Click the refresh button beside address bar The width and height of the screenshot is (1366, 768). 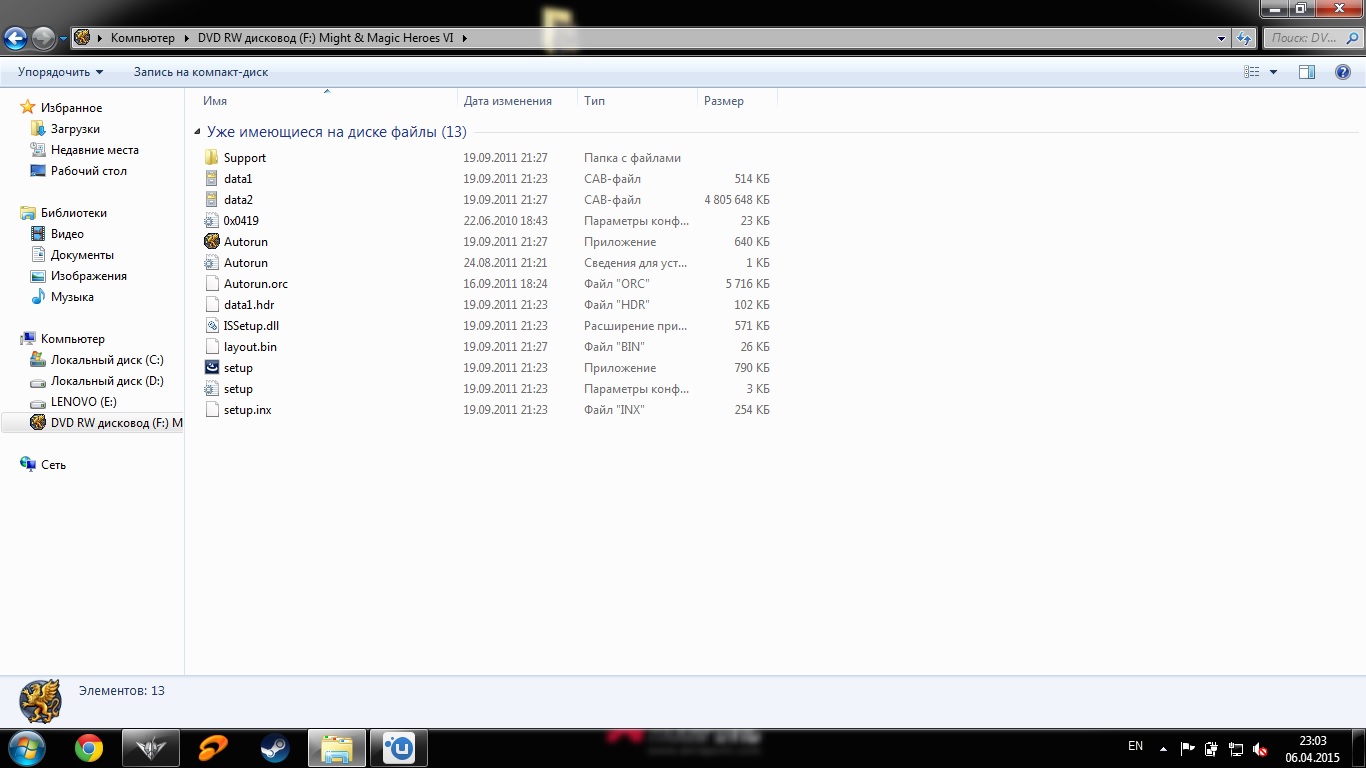coord(1244,38)
